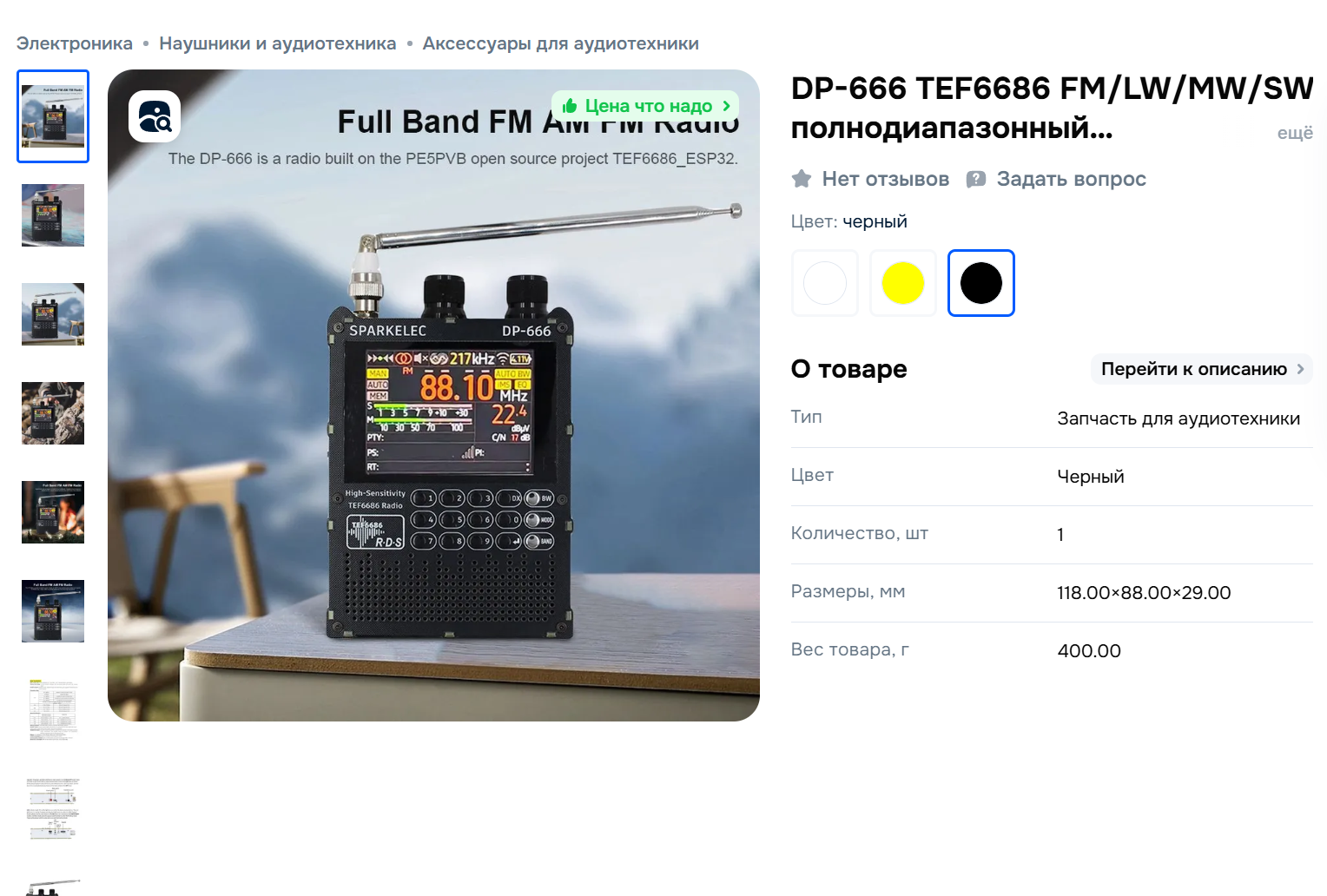Click the 'О товаре' heading
This screenshot has width=1327, height=896.
[x=848, y=369]
